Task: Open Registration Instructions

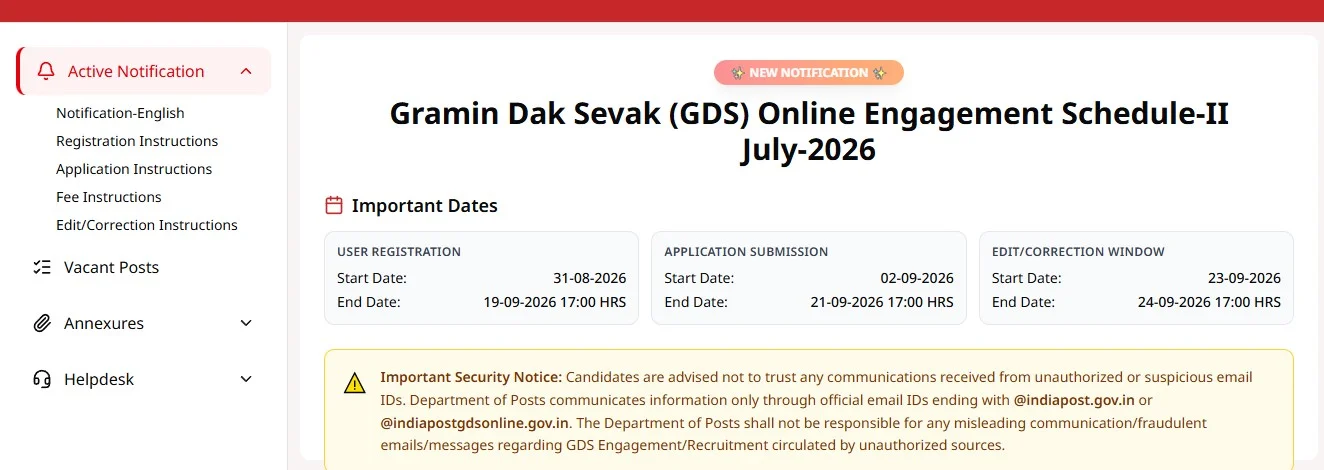Action: point(137,141)
